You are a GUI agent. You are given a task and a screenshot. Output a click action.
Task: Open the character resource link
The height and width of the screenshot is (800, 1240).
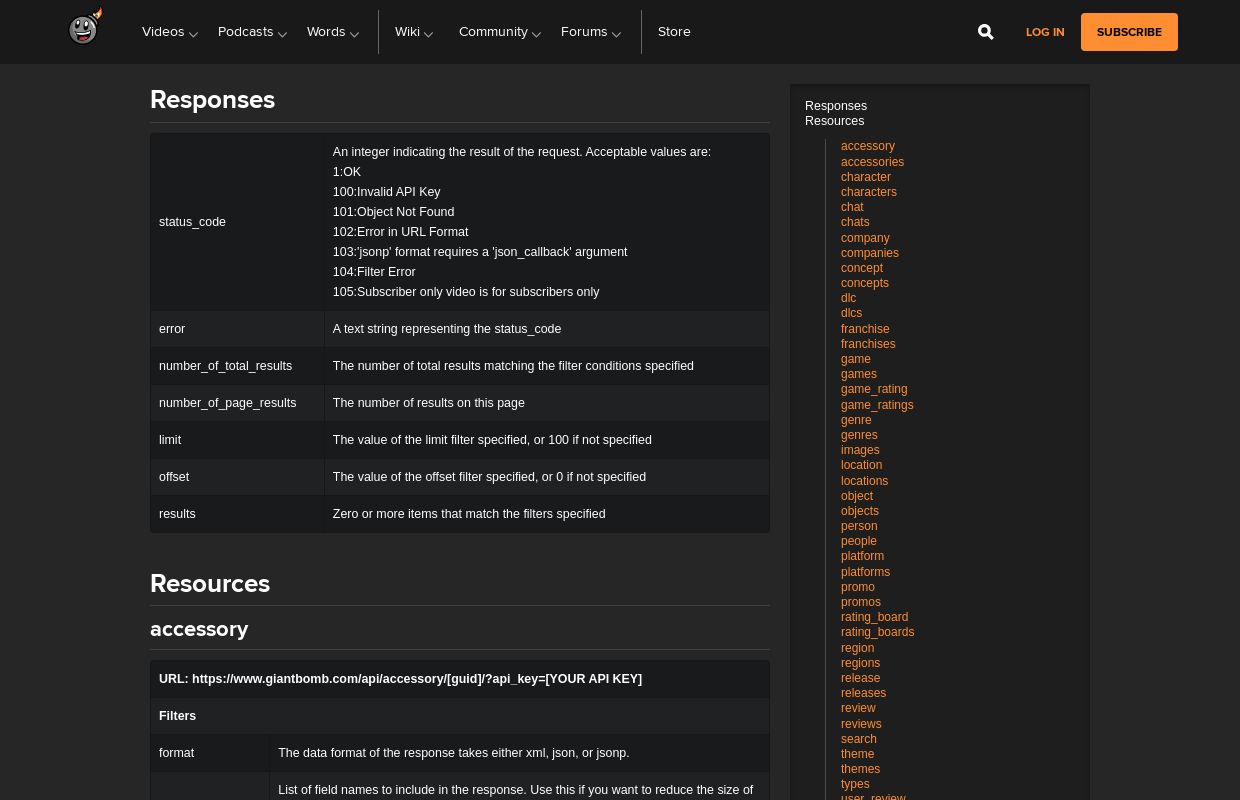coord(866,177)
